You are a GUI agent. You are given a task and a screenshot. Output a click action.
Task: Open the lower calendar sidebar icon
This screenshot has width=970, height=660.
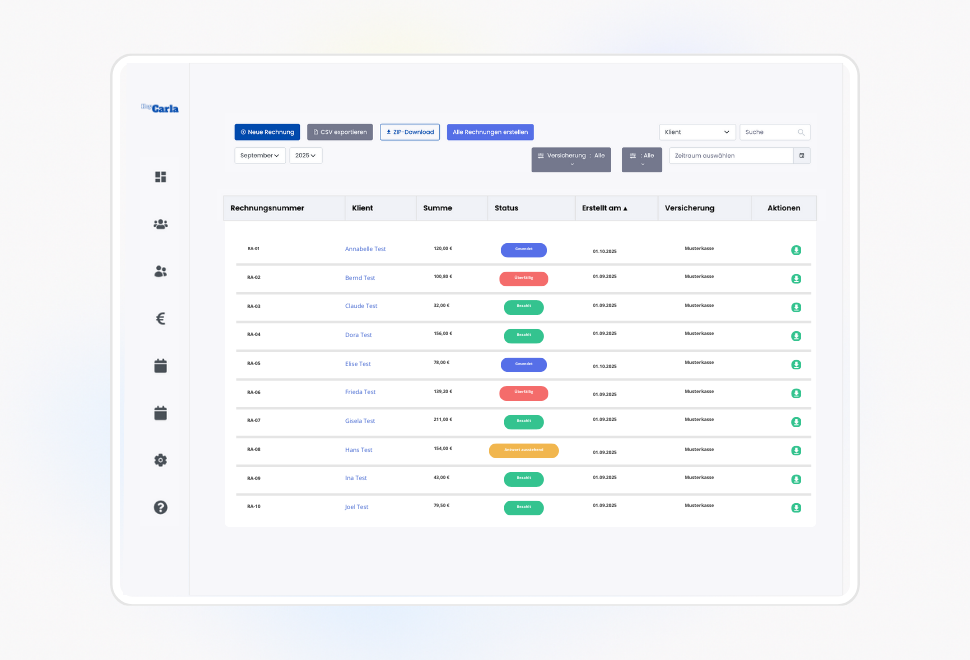[x=160, y=413]
